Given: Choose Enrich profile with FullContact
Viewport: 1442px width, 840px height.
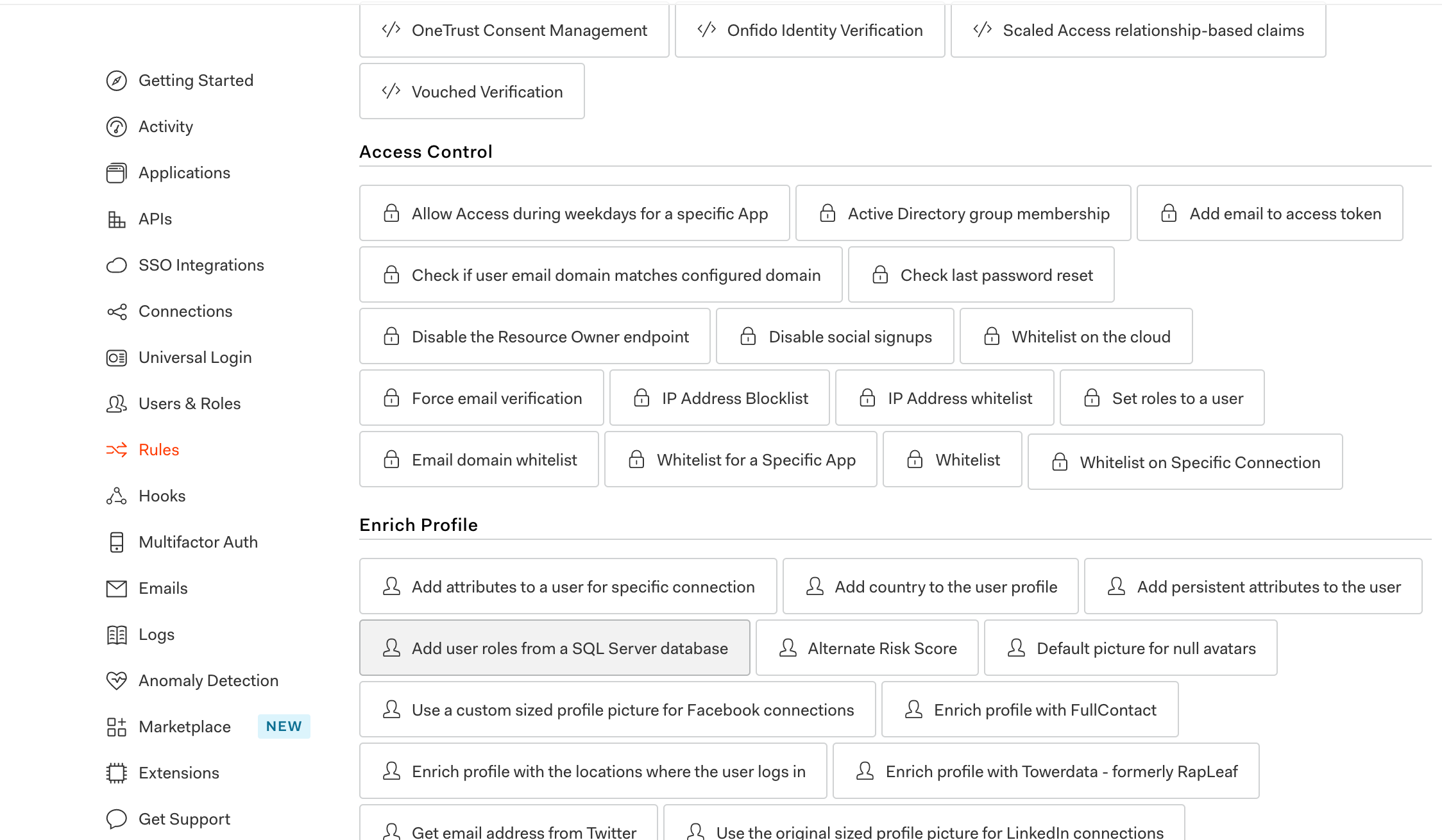Looking at the screenshot, I should tap(1029, 709).
